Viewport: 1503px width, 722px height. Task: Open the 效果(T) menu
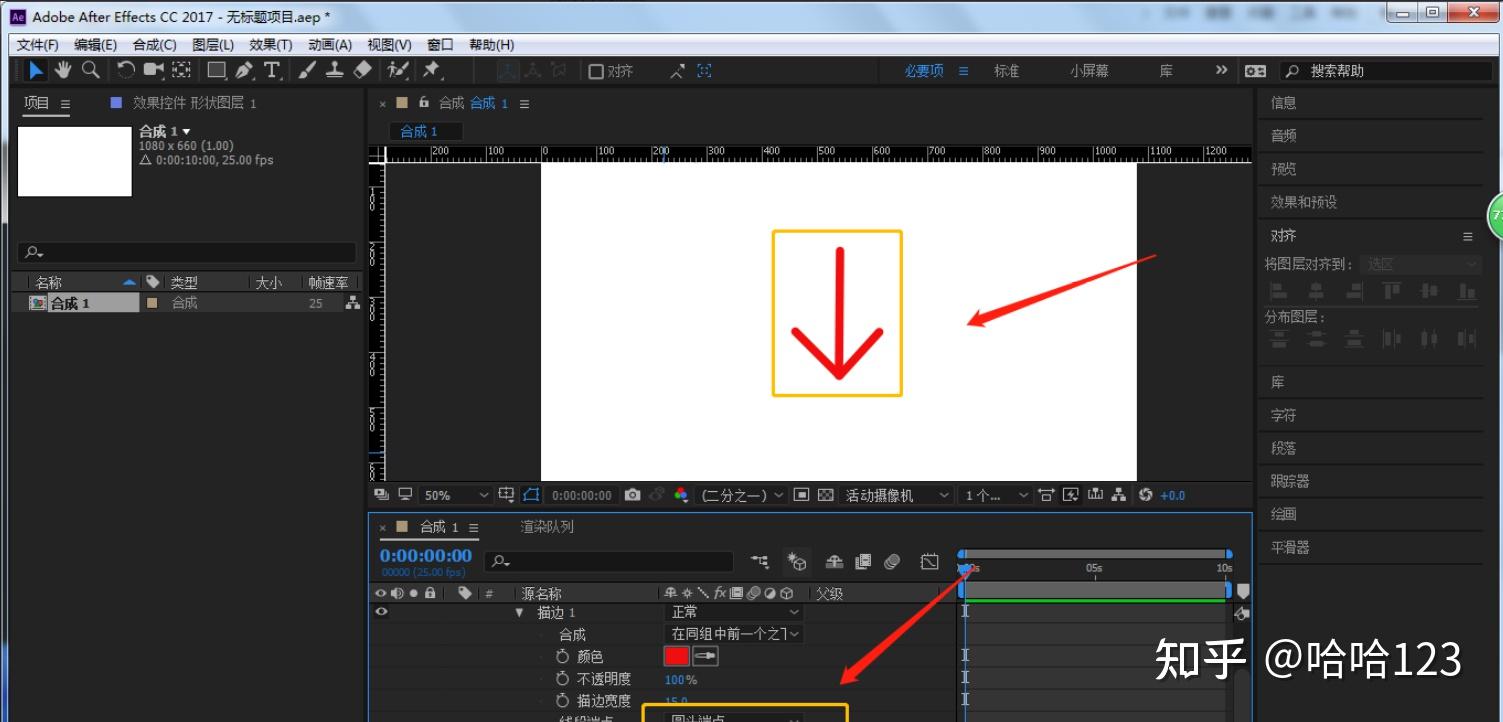pos(271,45)
